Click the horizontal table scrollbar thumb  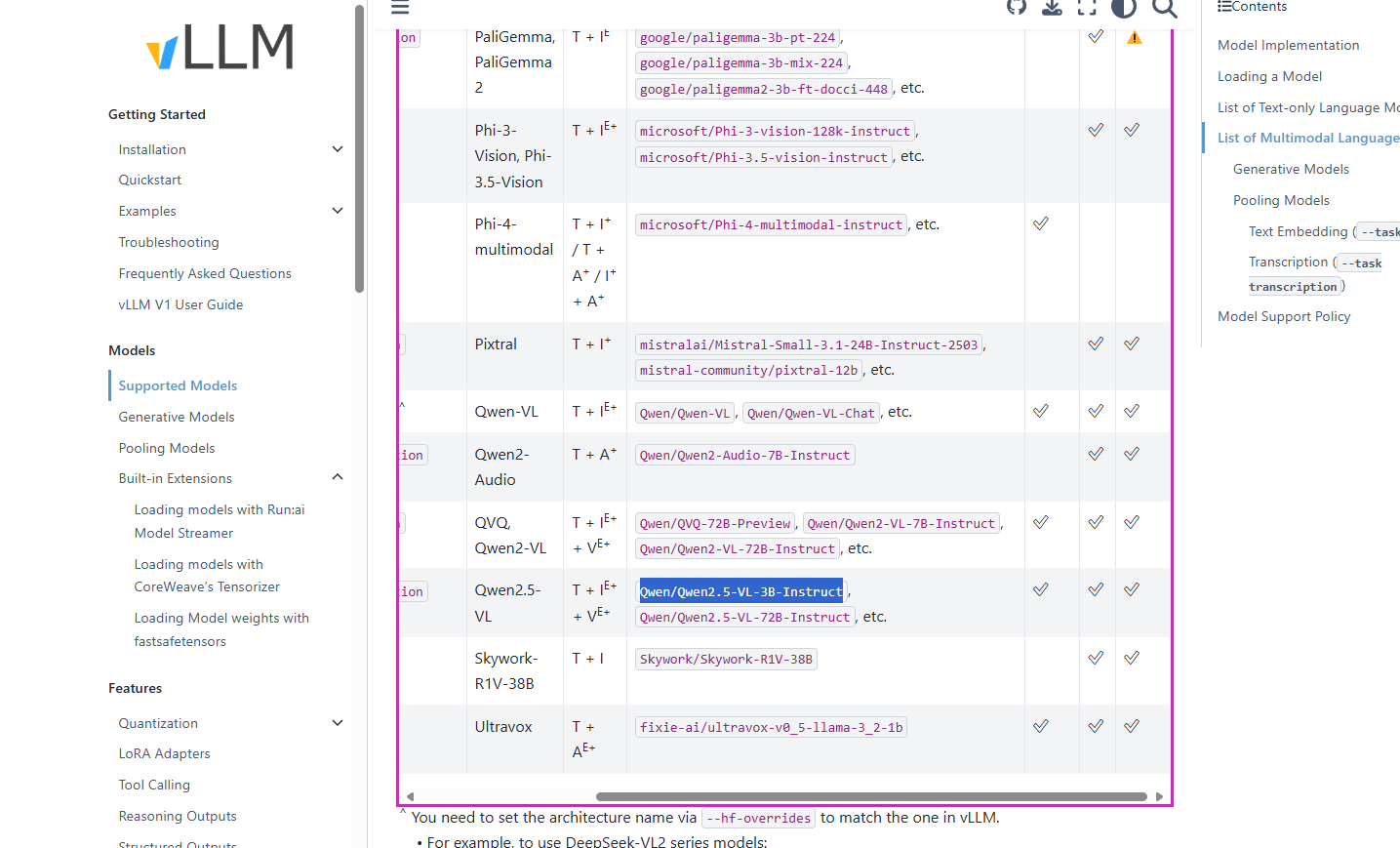[871, 797]
